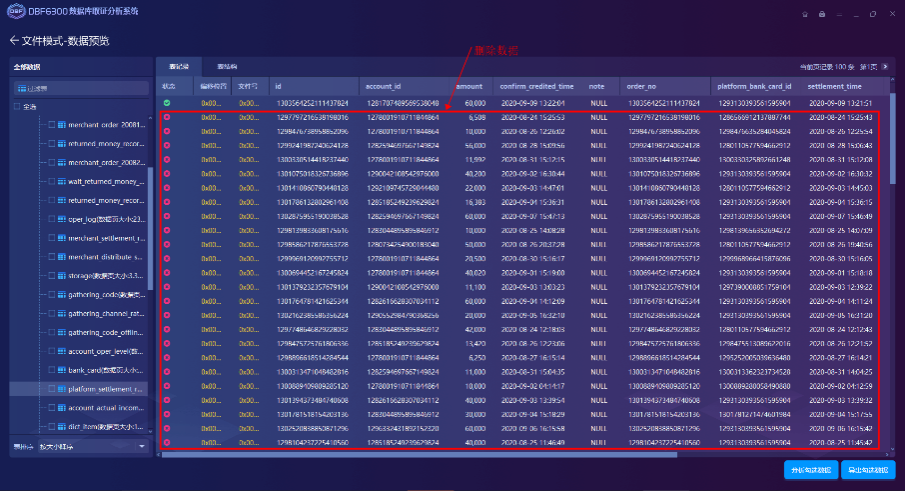Tick the 全选 select-all checkbox
This screenshot has width=905, height=491.
point(17,107)
